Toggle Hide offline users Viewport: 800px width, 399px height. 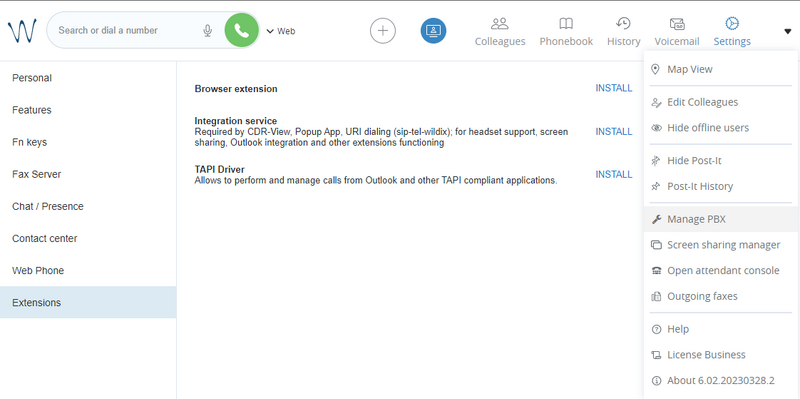(720, 128)
